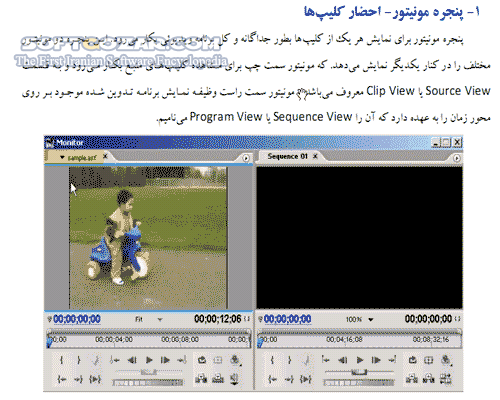Click the 00;00;12;06 duration in the source monitor
The height and width of the screenshot is (400, 500).
click(218, 319)
